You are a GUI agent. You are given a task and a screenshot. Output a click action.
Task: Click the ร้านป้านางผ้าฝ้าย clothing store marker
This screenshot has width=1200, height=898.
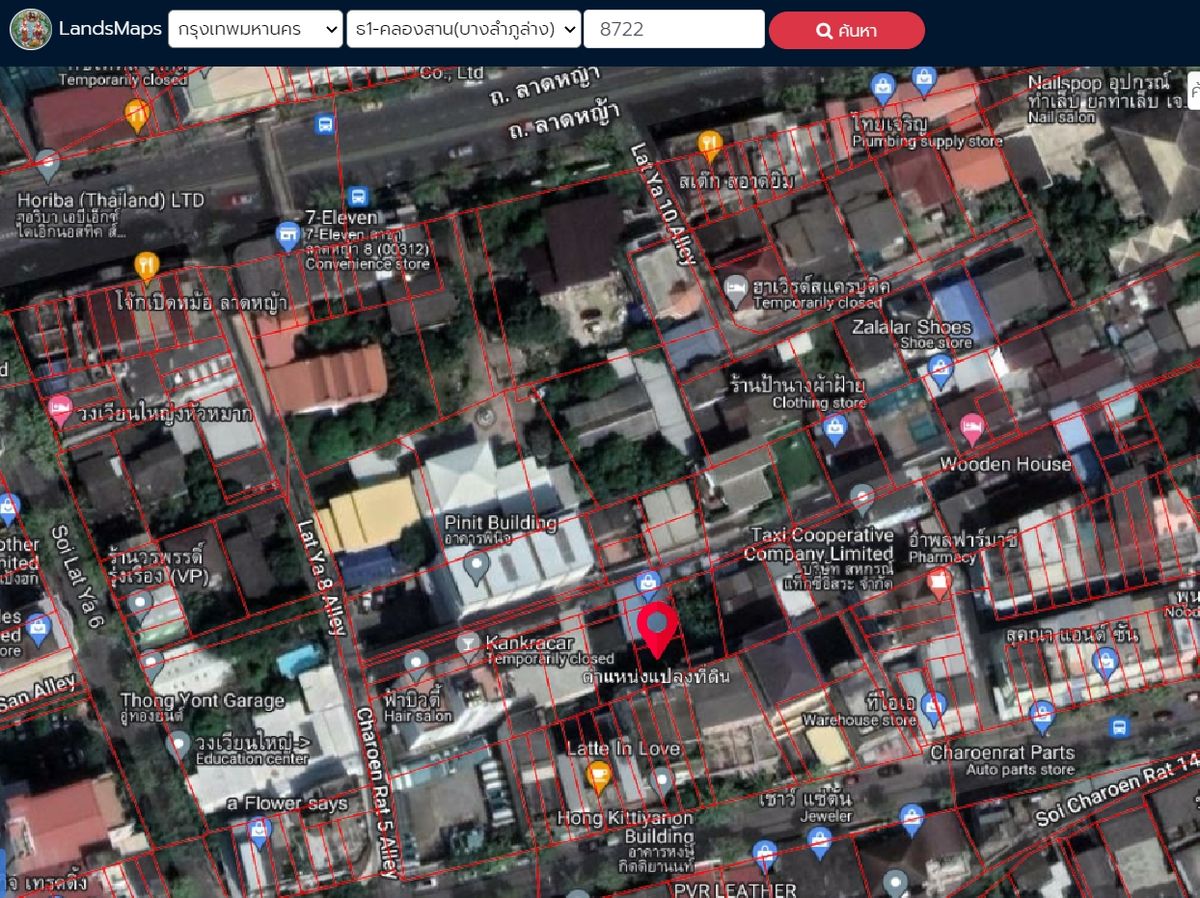(x=835, y=430)
